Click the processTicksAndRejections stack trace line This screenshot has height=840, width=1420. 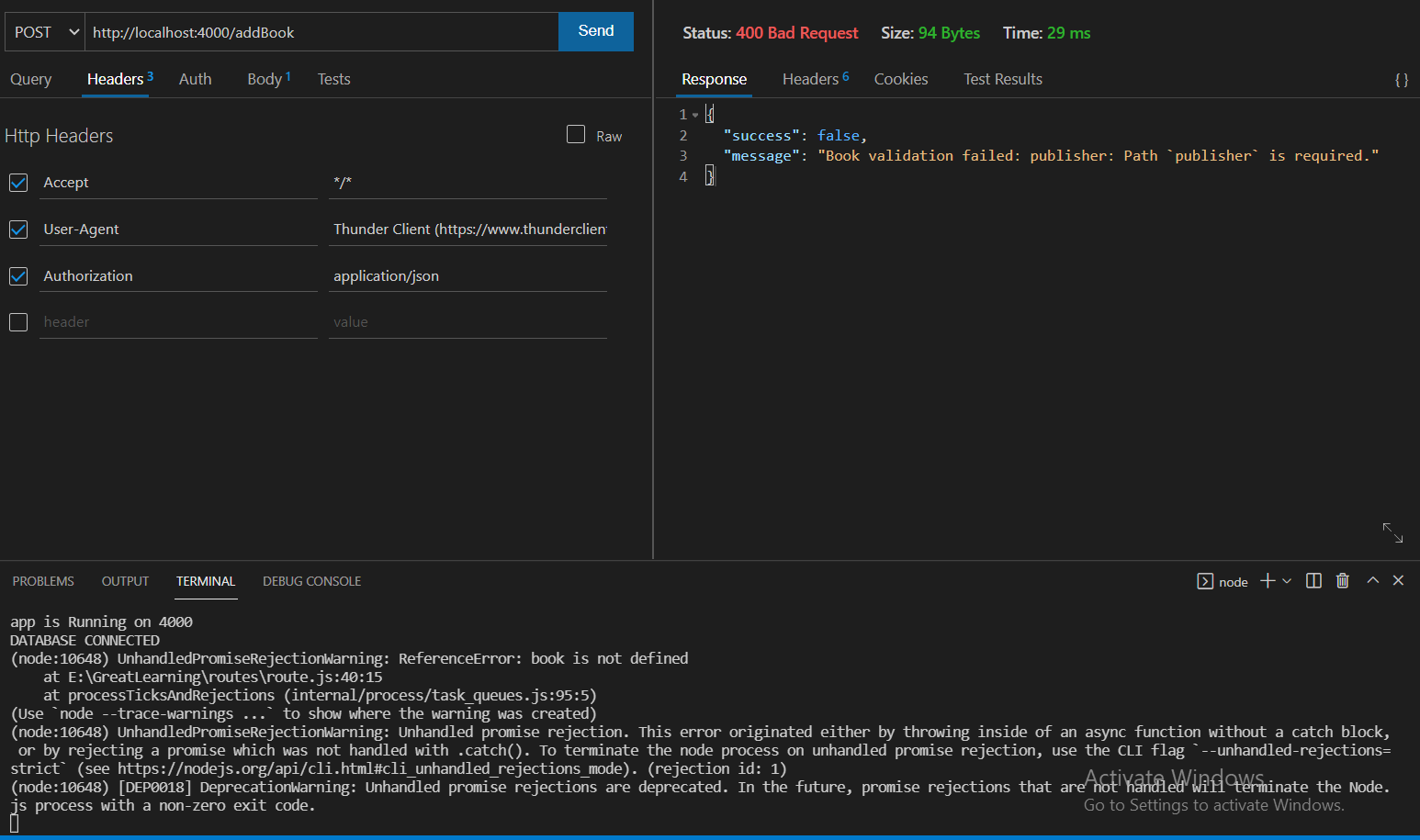(x=320, y=696)
